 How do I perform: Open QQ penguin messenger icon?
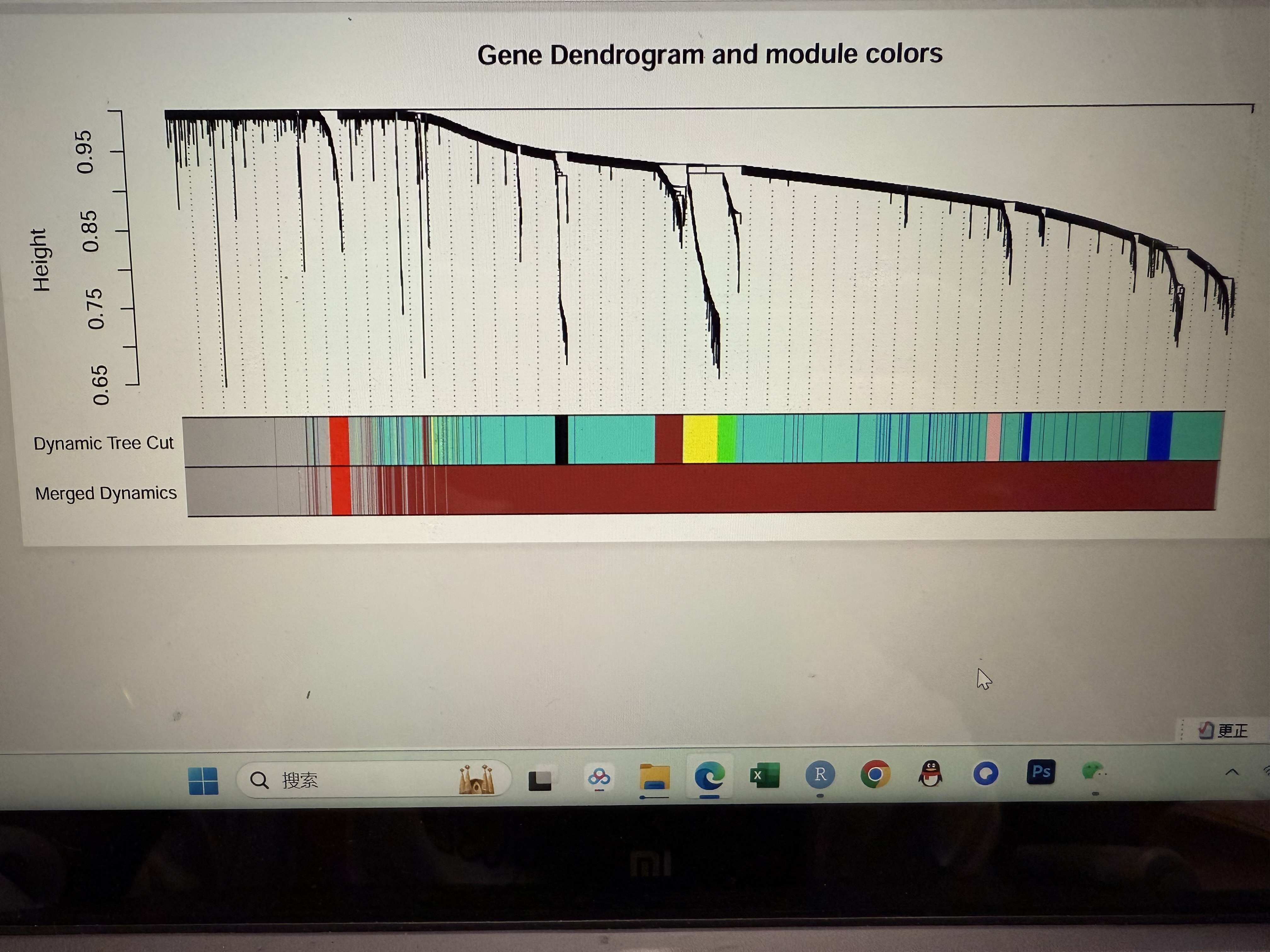click(930, 773)
